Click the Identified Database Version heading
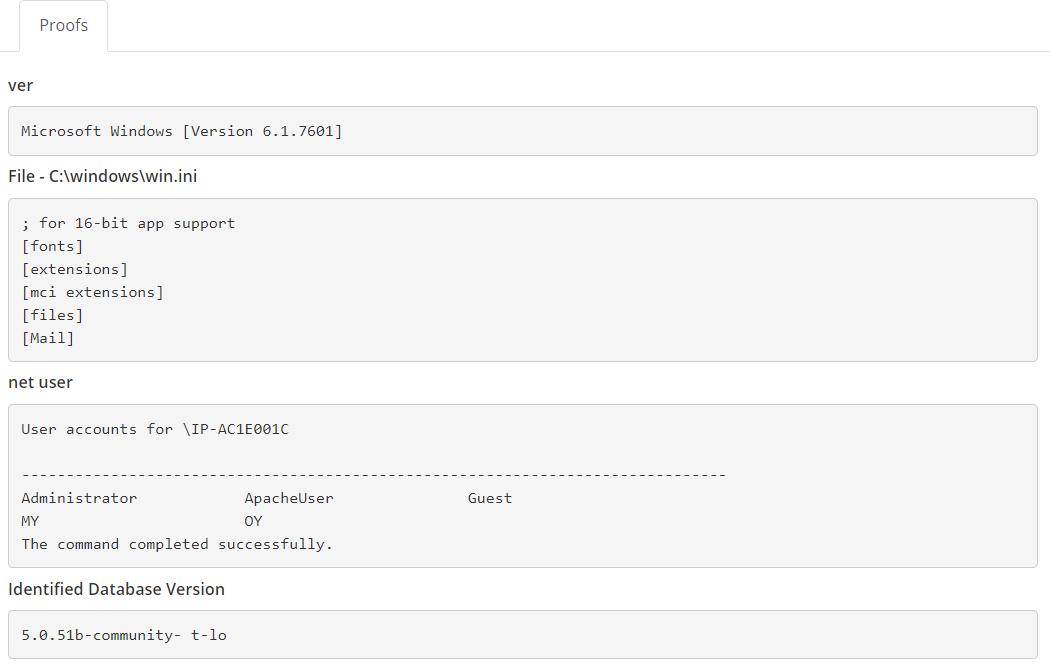The image size is (1050, 669). click(117, 589)
